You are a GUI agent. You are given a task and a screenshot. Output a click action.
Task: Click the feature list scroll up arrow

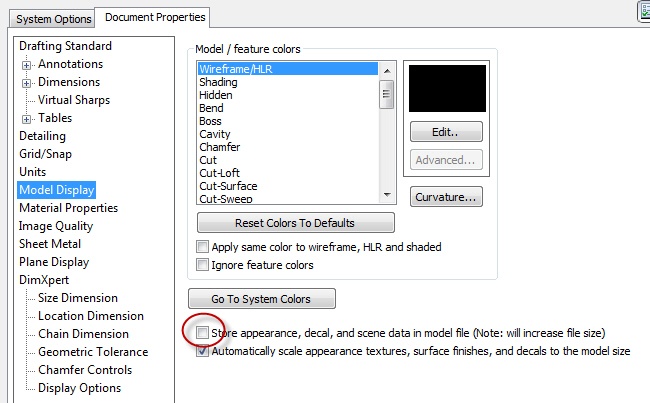click(x=387, y=71)
